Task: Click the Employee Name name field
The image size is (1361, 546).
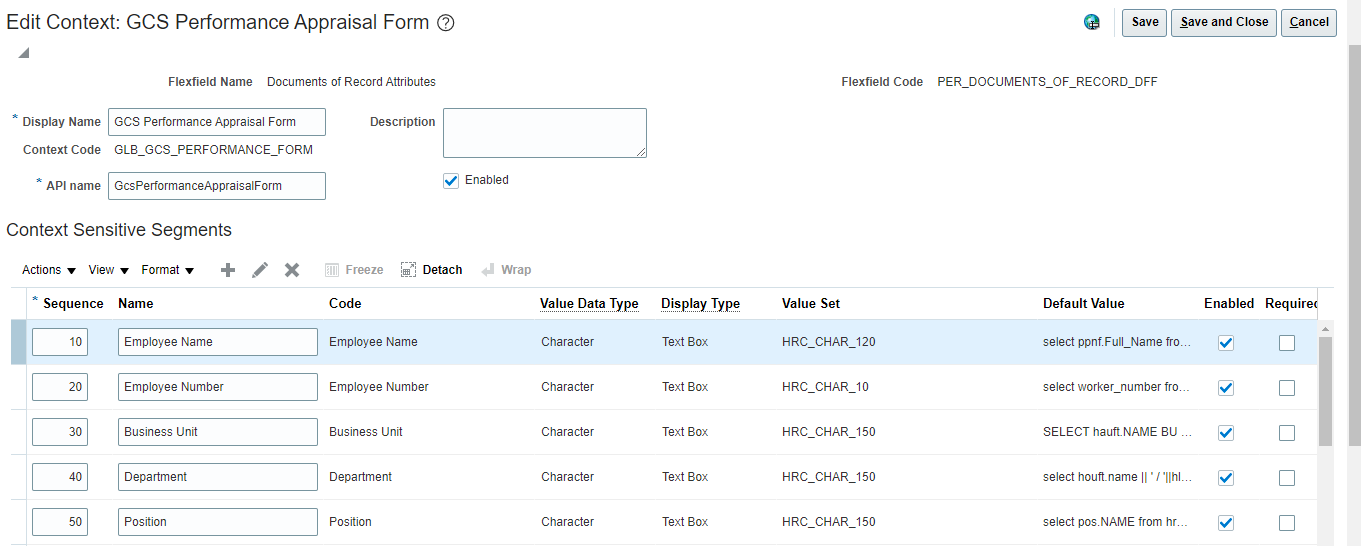Action: [218, 342]
